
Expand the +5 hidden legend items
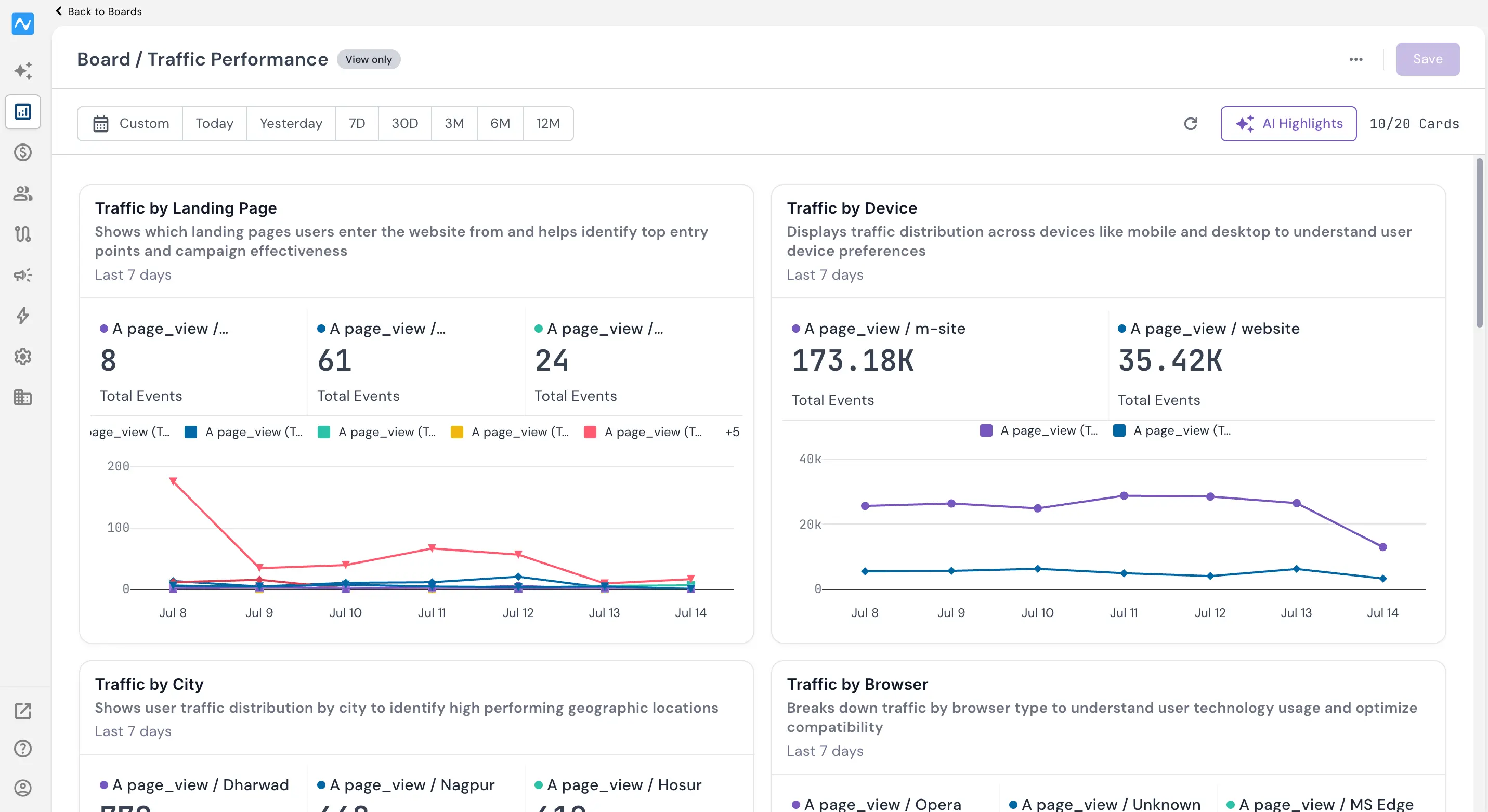click(x=732, y=432)
